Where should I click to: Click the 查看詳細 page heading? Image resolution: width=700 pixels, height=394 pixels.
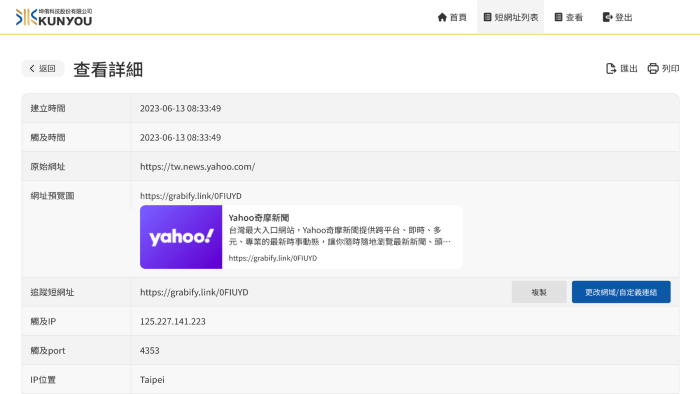108,70
